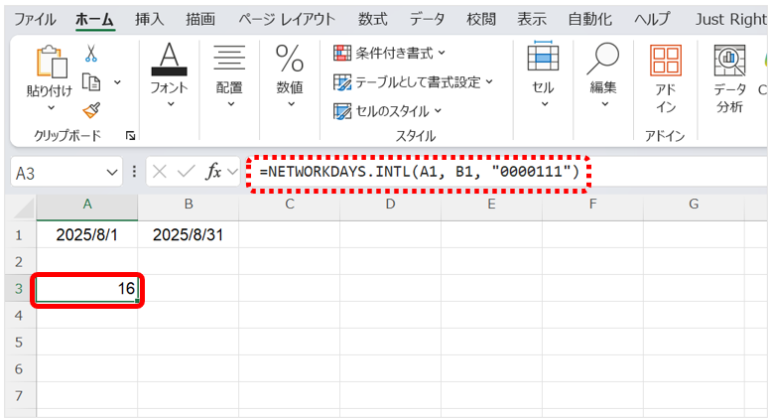Open the 編集 editing magnifier icon
The width and height of the screenshot is (770, 418).
603,58
